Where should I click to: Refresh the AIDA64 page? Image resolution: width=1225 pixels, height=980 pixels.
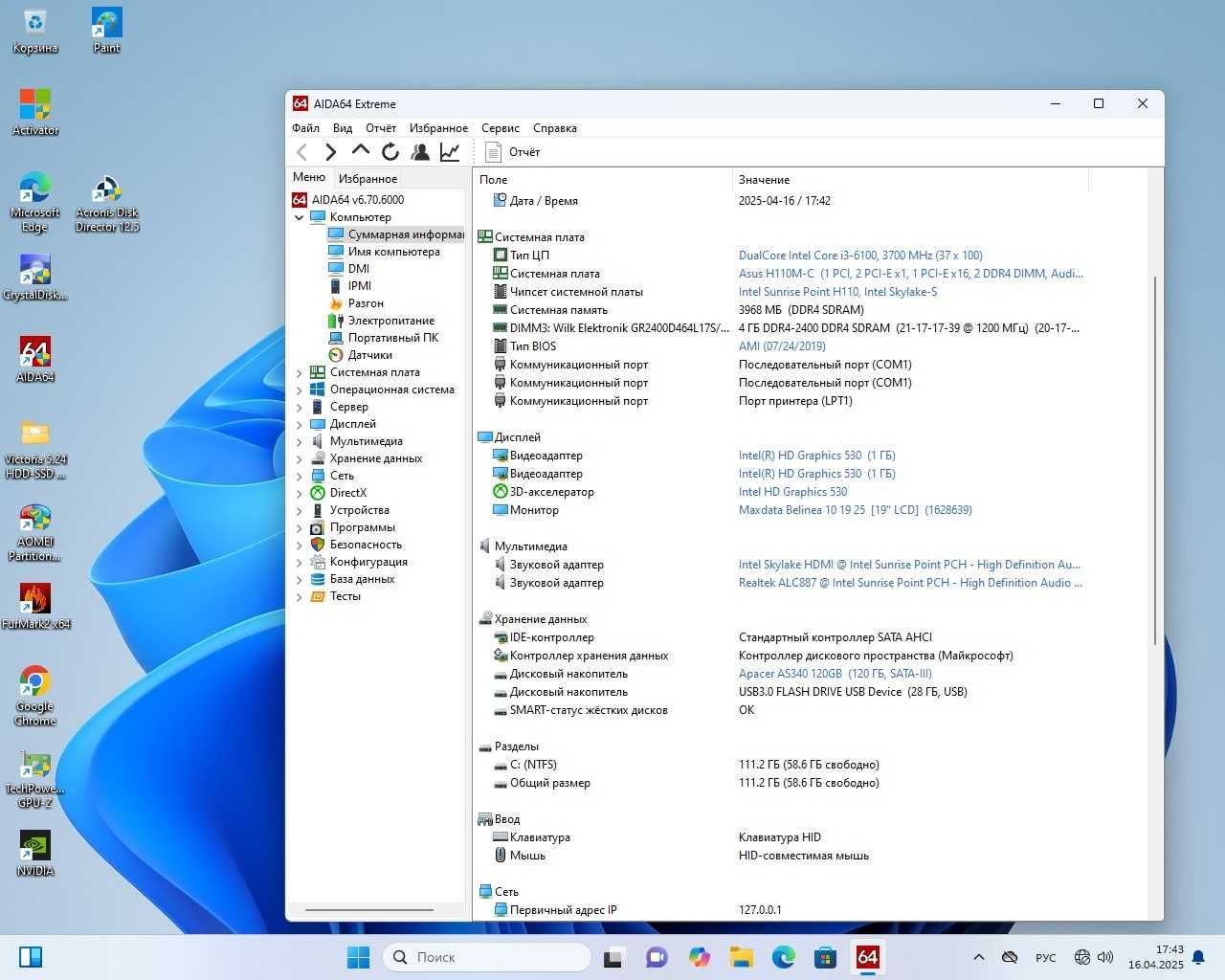tap(390, 151)
